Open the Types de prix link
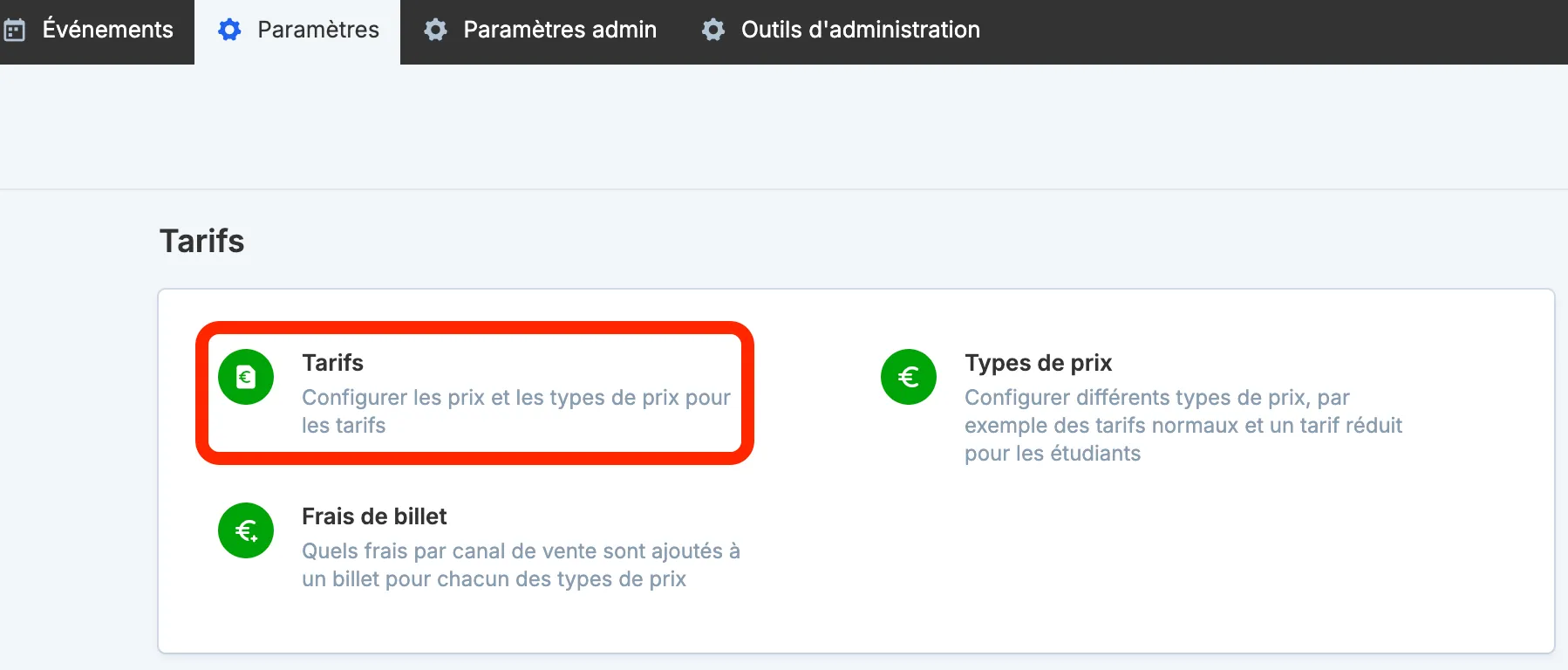 1038,363
